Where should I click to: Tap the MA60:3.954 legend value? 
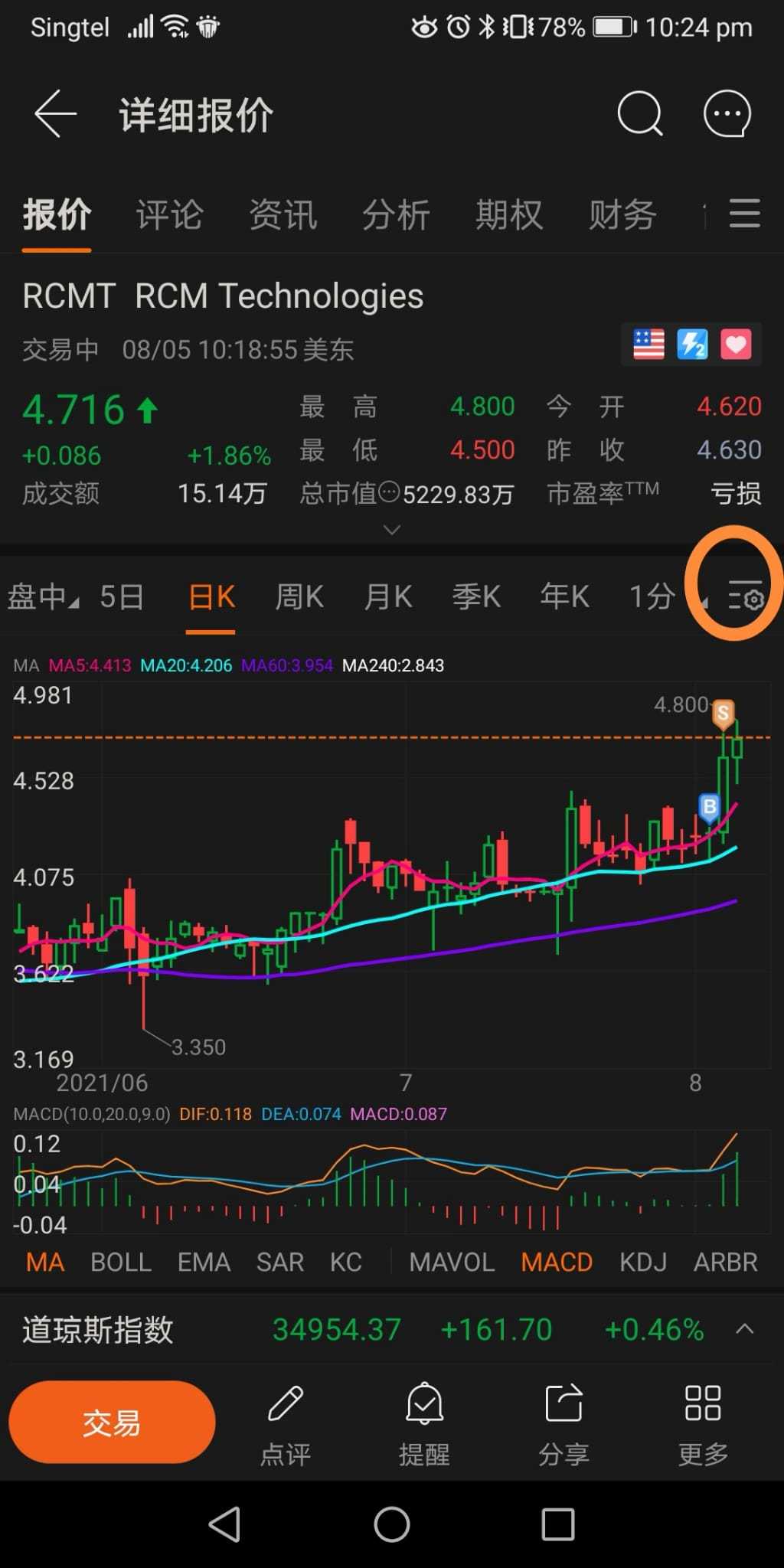pyautogui.click(x=287, y=665)
